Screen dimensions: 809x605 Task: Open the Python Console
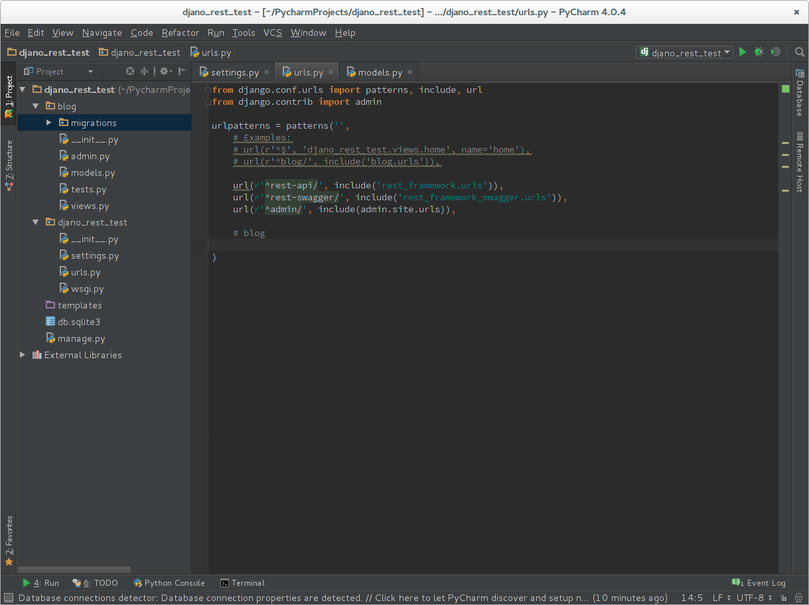click(x=169, y=583)
